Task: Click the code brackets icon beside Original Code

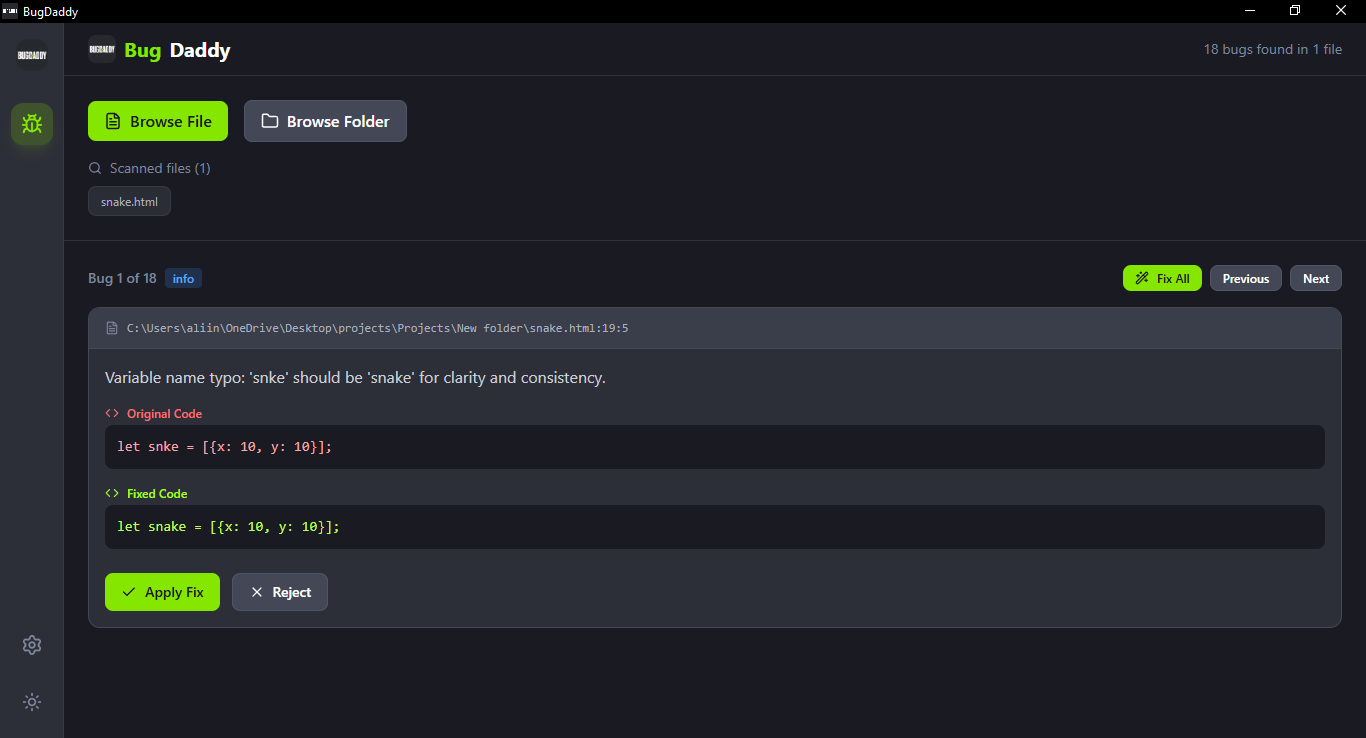Action: (112, 413)
